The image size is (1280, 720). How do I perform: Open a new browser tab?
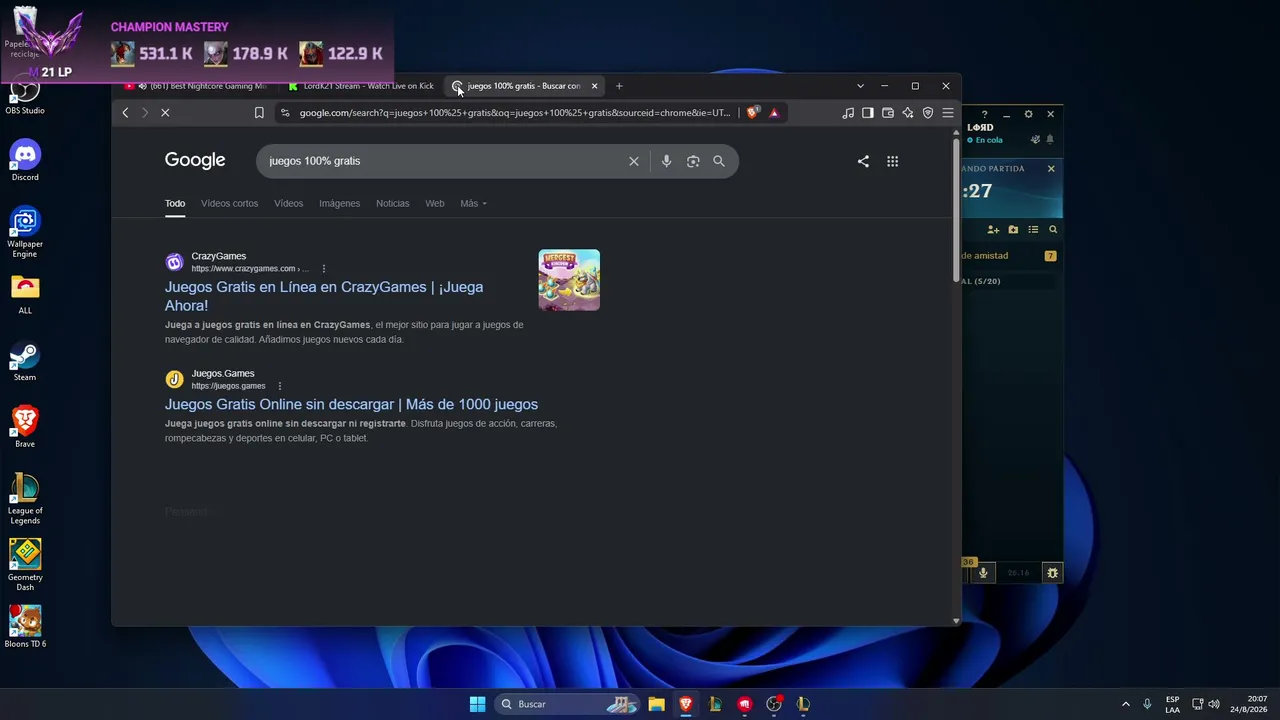coord(619,86)
